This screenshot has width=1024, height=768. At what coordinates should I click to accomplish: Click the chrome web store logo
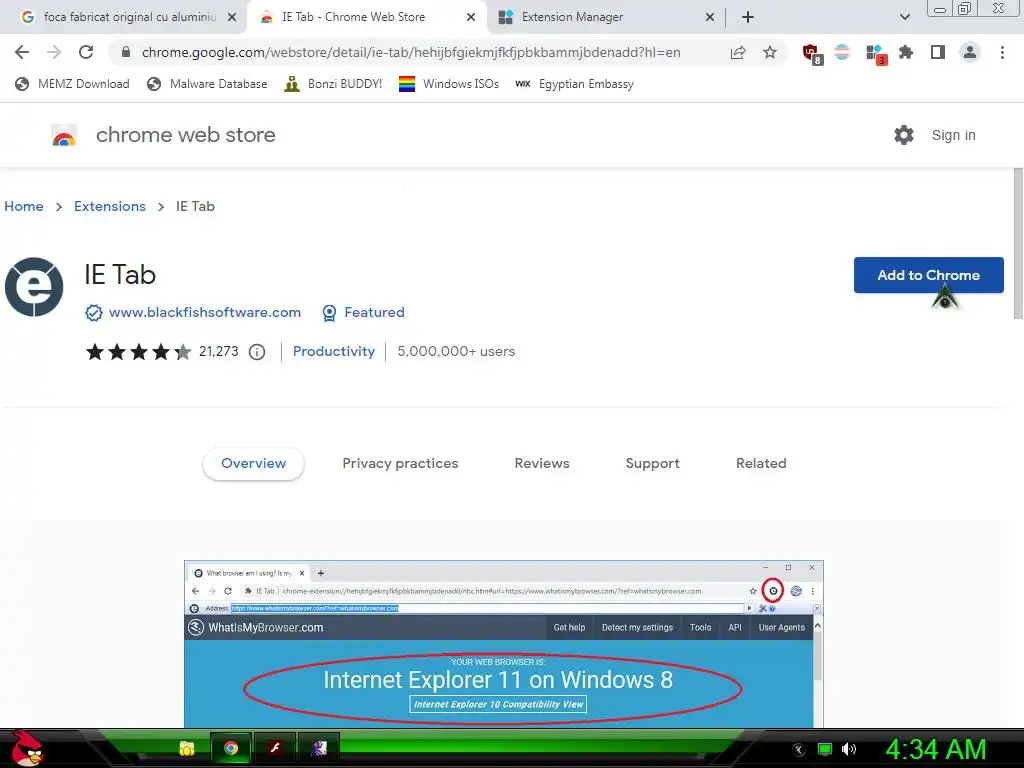[x=64, y=135]
